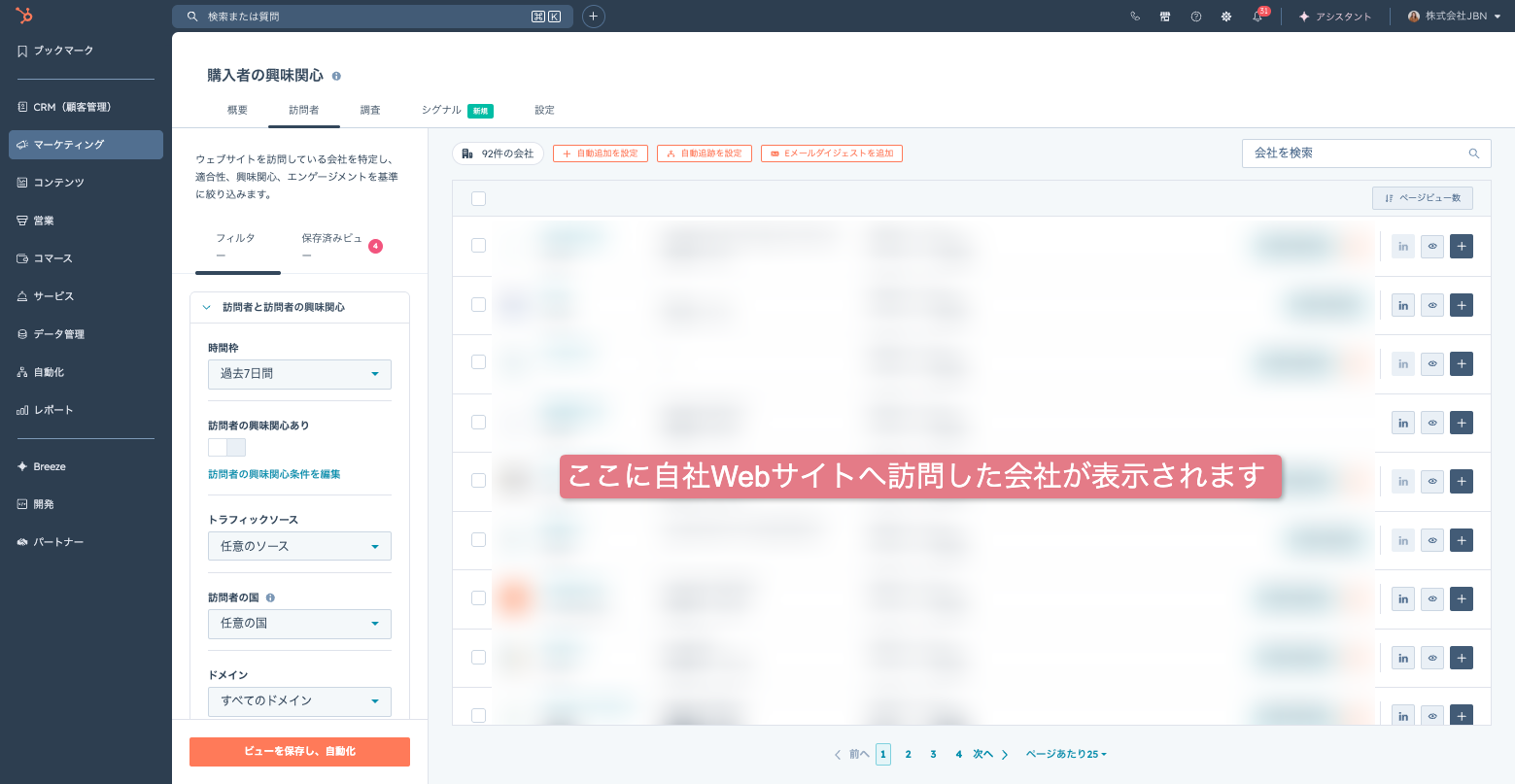The width and height of the screenshot is (1515, 784).
Task: Open the notifications bell icon
Action: point(1257,17)
